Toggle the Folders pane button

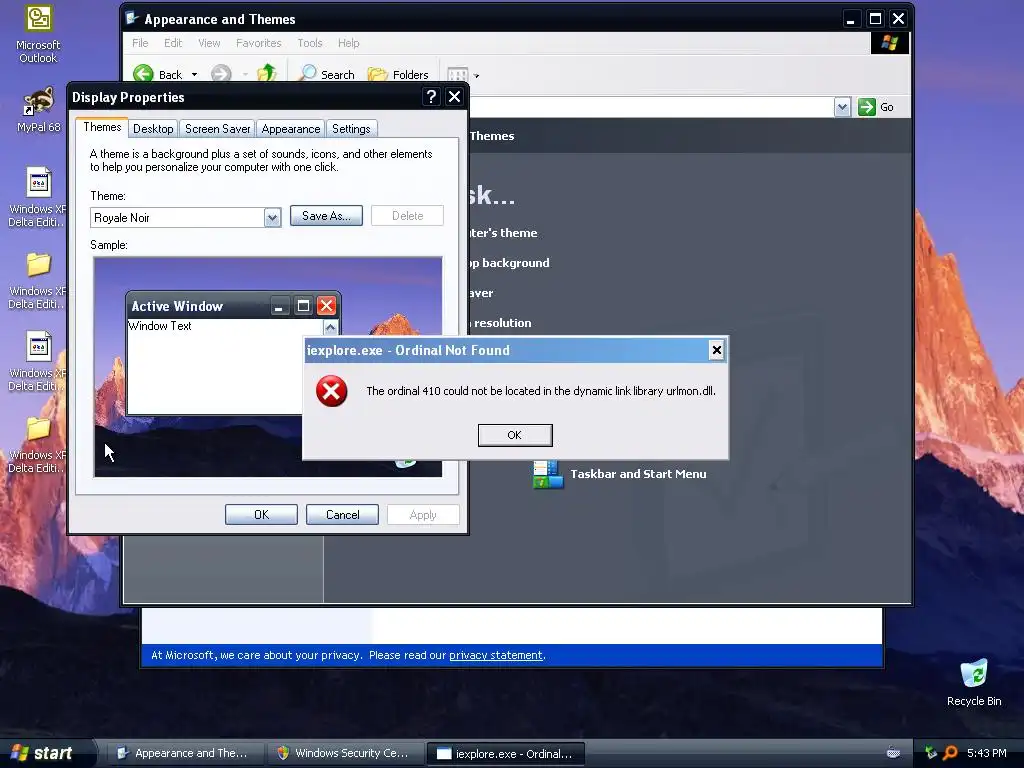pos(398,74)
